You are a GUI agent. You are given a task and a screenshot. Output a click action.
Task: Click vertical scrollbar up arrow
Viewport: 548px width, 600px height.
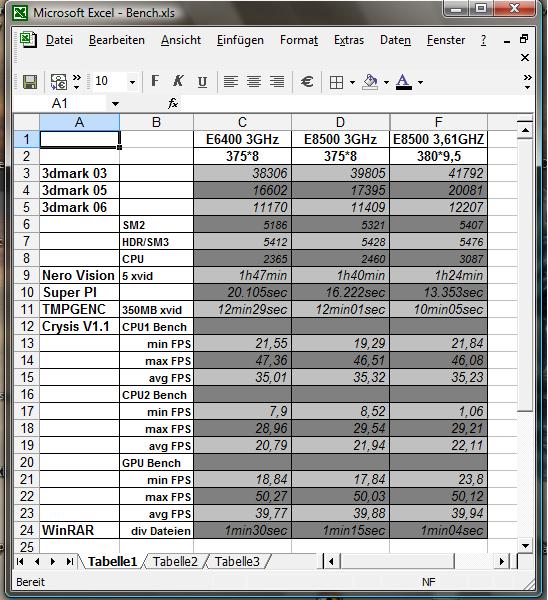click(x=525, y=130)
